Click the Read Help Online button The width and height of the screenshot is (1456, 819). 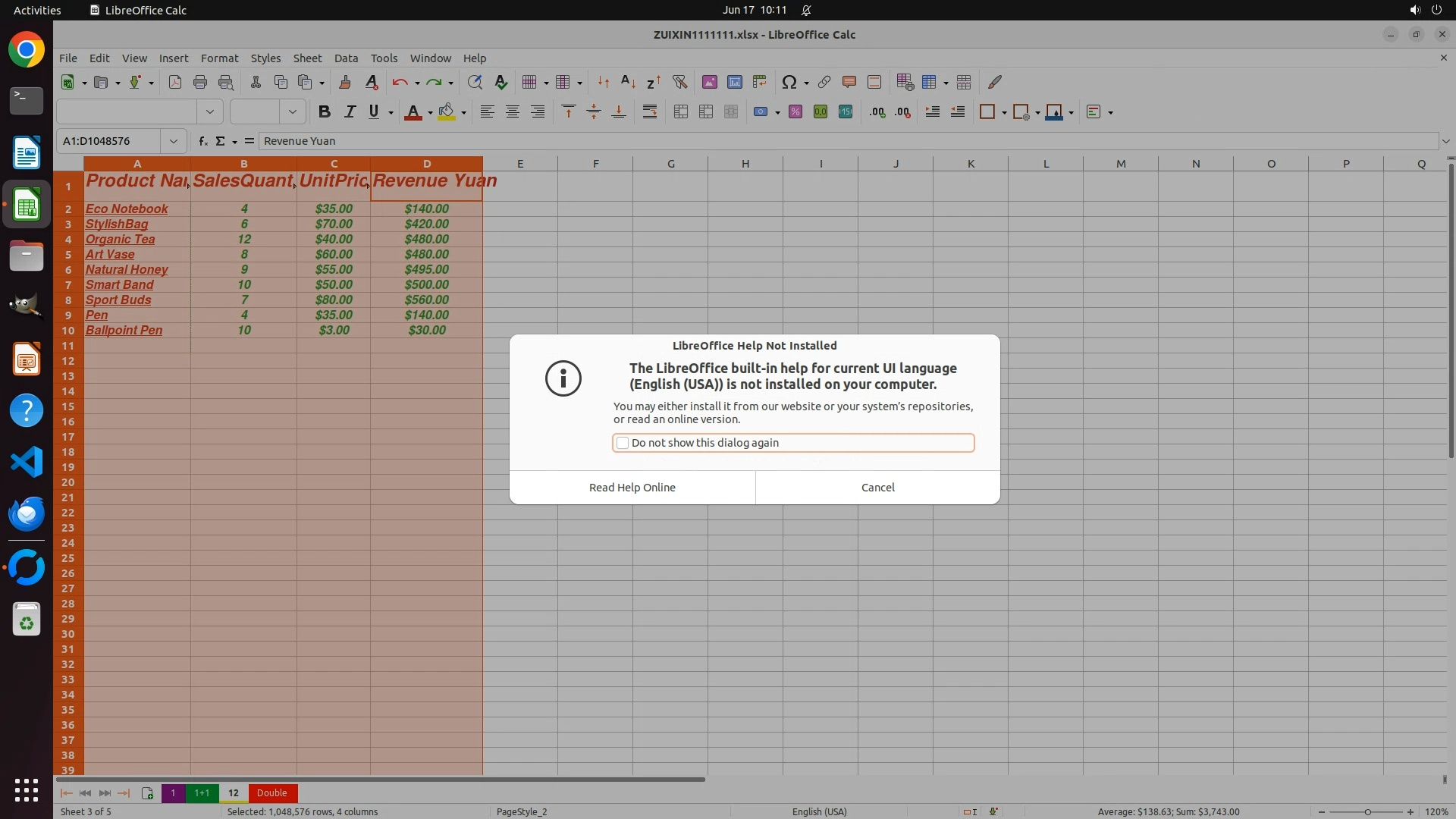[632, 488]
